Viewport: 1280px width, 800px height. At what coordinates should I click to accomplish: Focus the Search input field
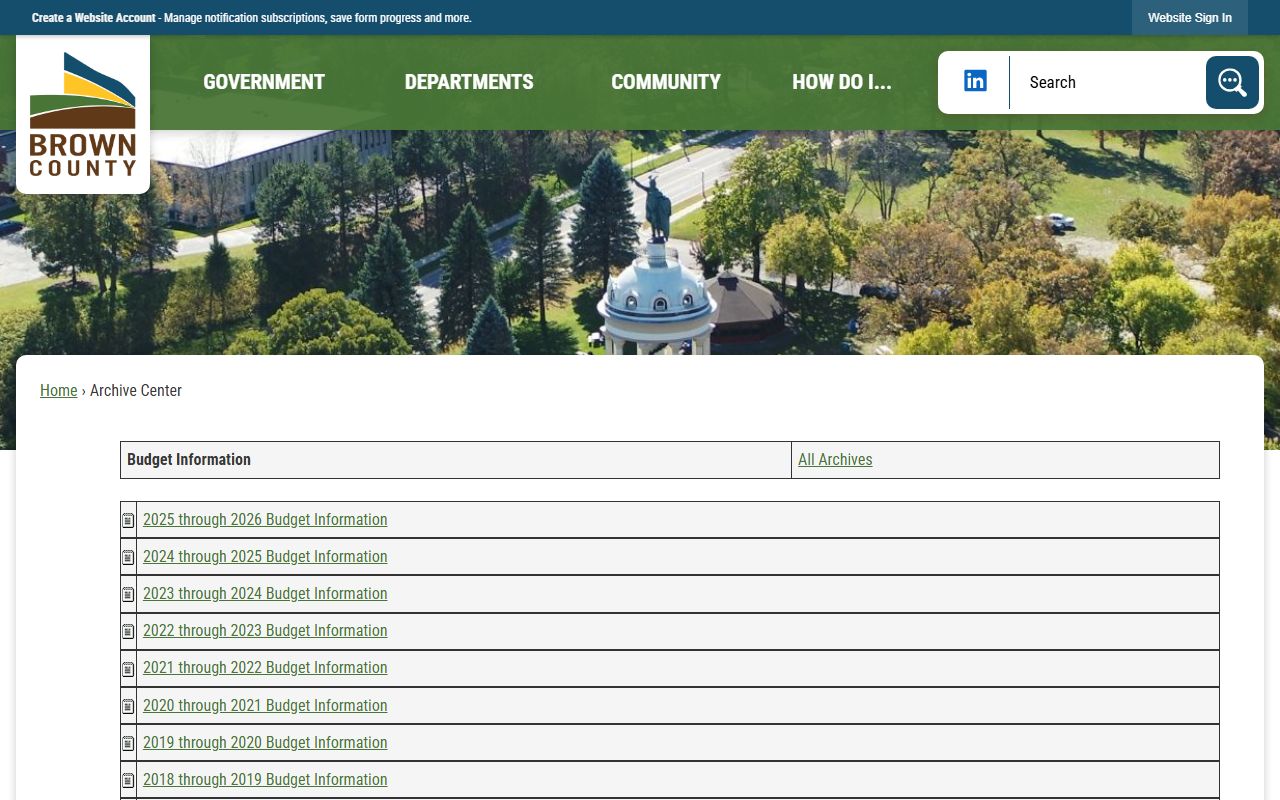[1110, 82]
